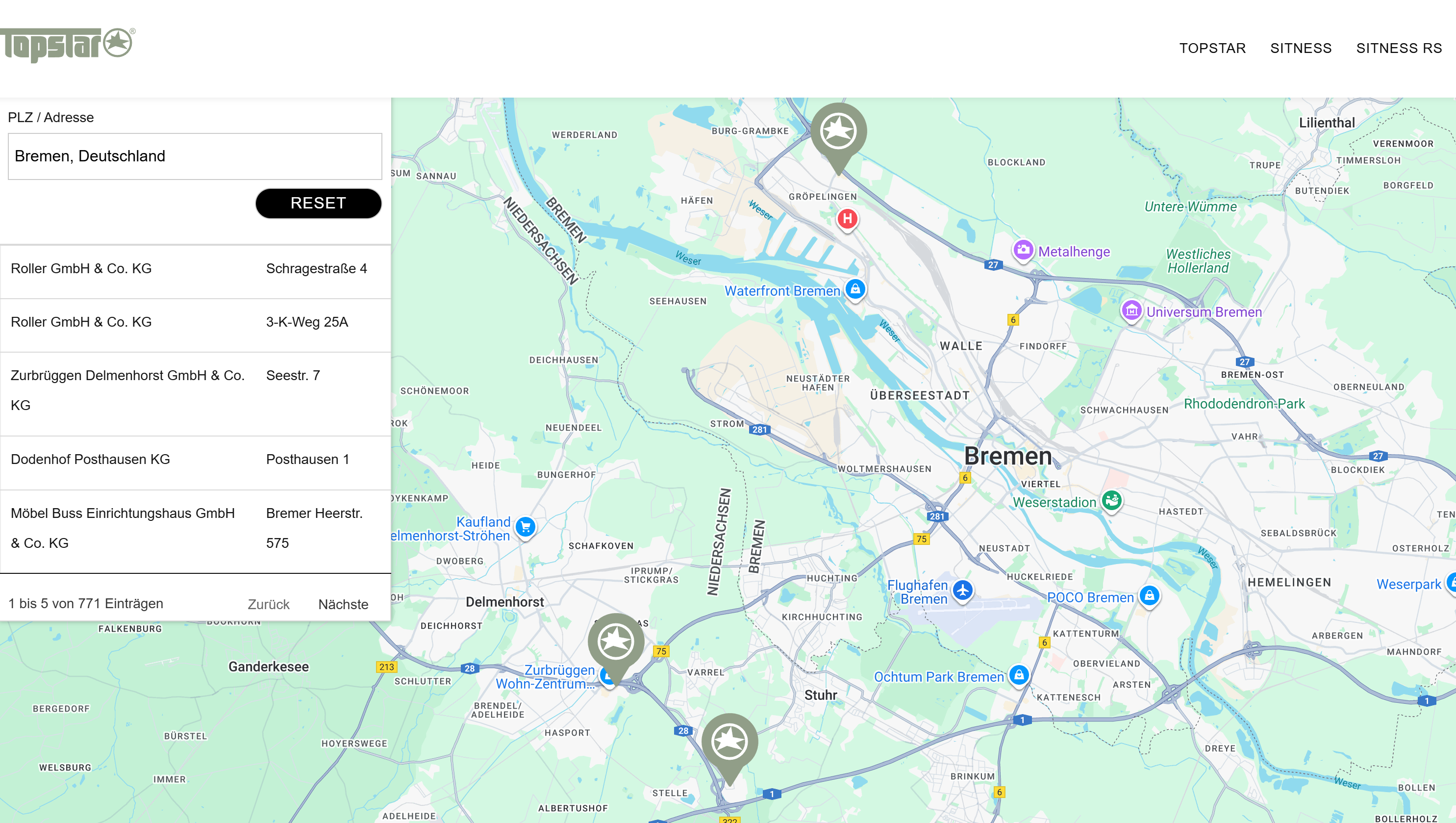The width and height of the screenshot is (1456, 823).
Task: Click the Flughafen Bremen airport icon
Action: 962,591
